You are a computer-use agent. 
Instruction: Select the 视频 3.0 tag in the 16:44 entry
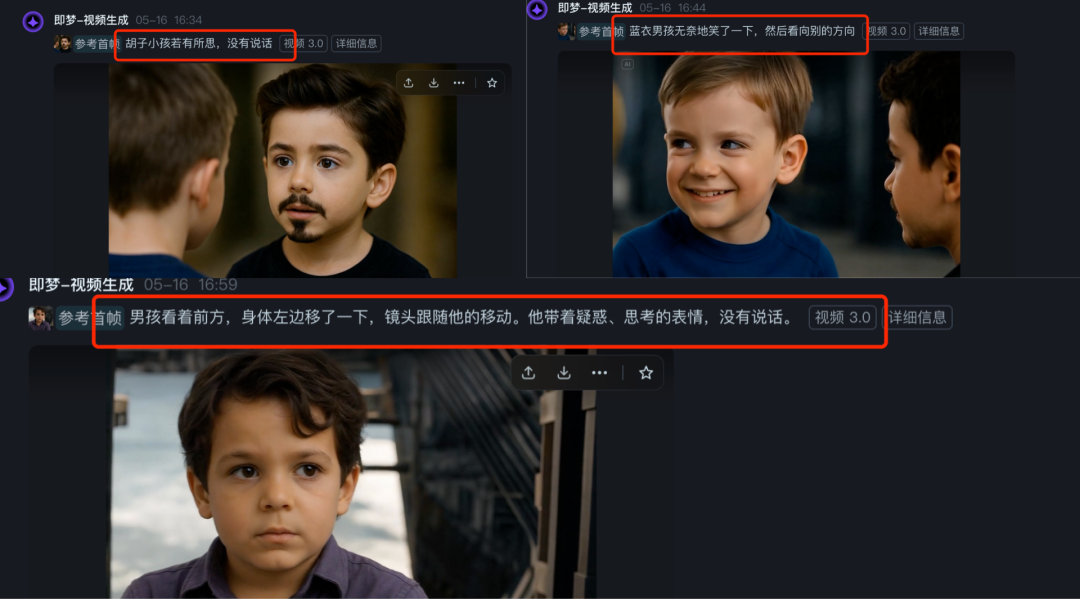pos(886,31)
